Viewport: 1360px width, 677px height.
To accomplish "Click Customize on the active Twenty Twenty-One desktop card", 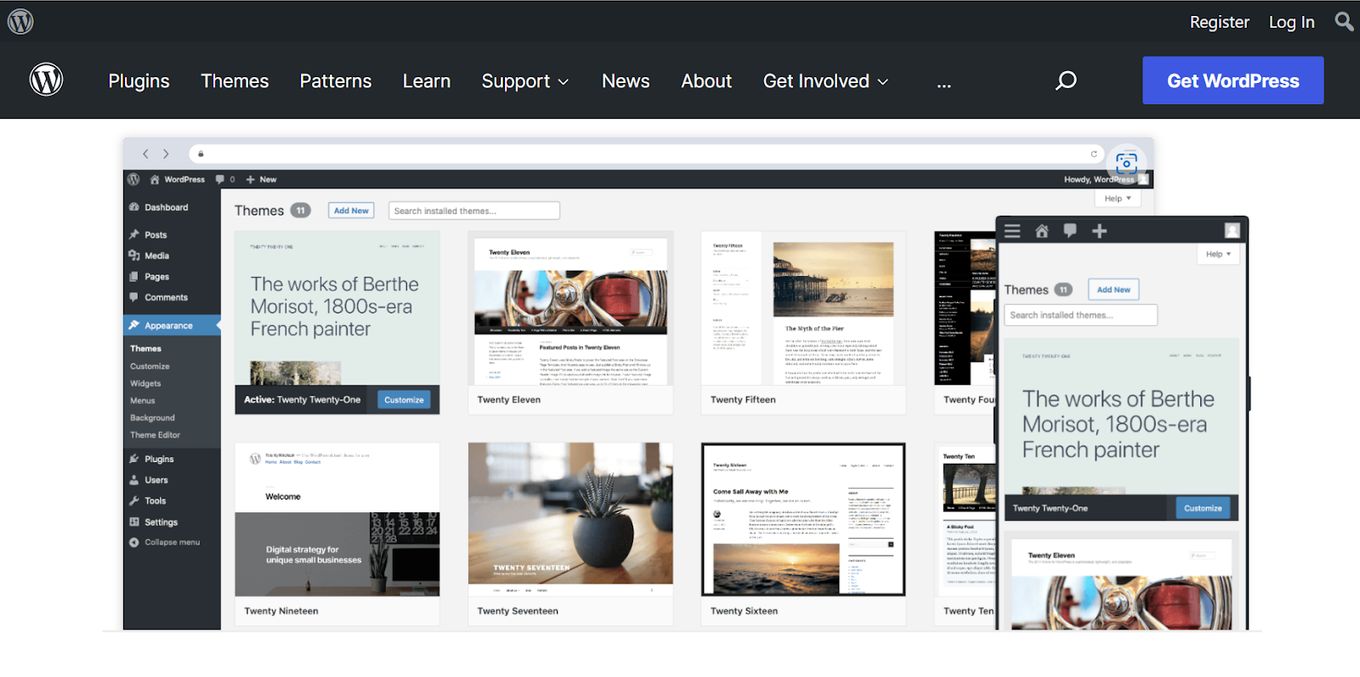I will coord(404,400).
